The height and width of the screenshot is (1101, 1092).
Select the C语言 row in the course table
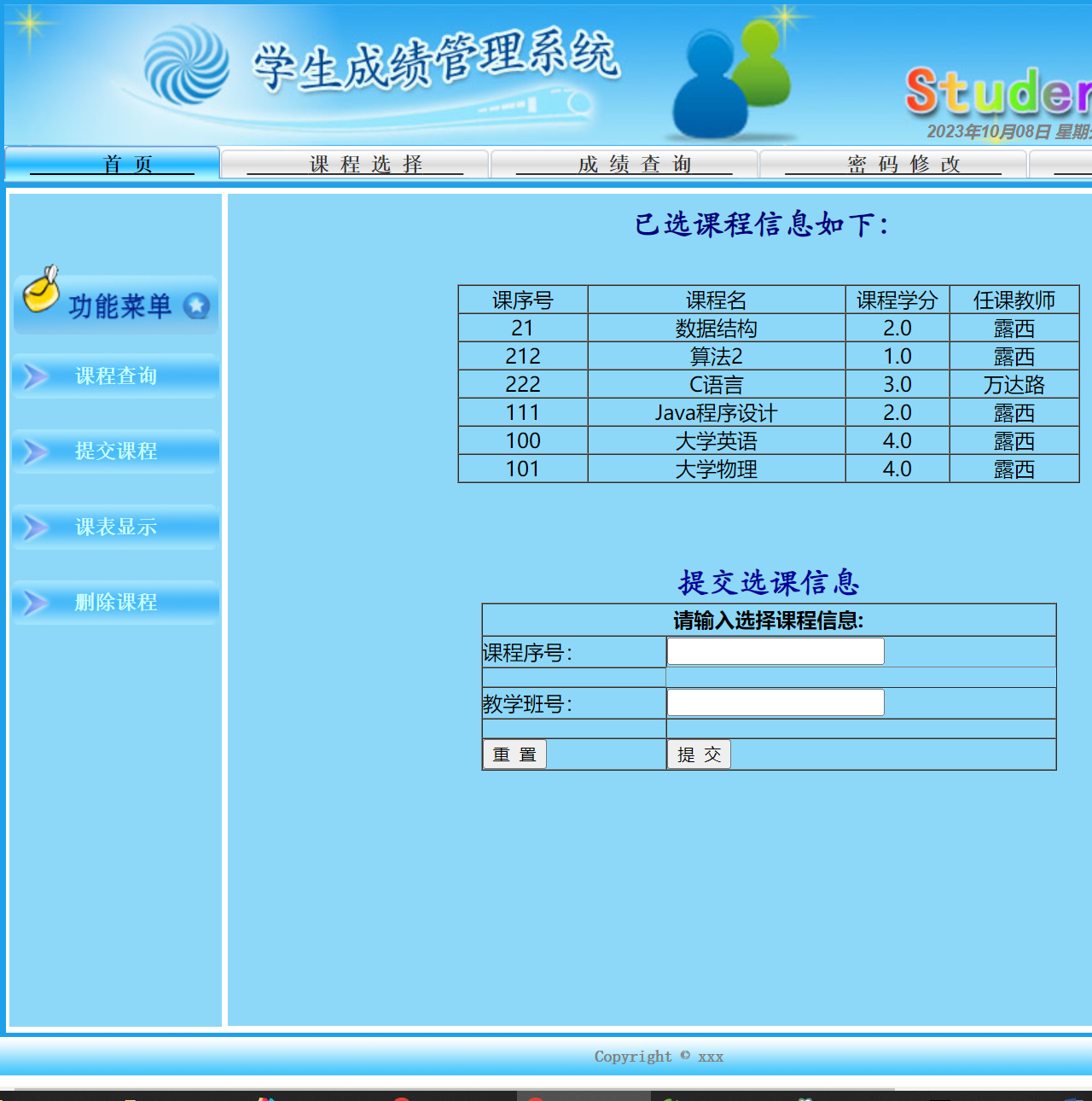click(715, 384)
